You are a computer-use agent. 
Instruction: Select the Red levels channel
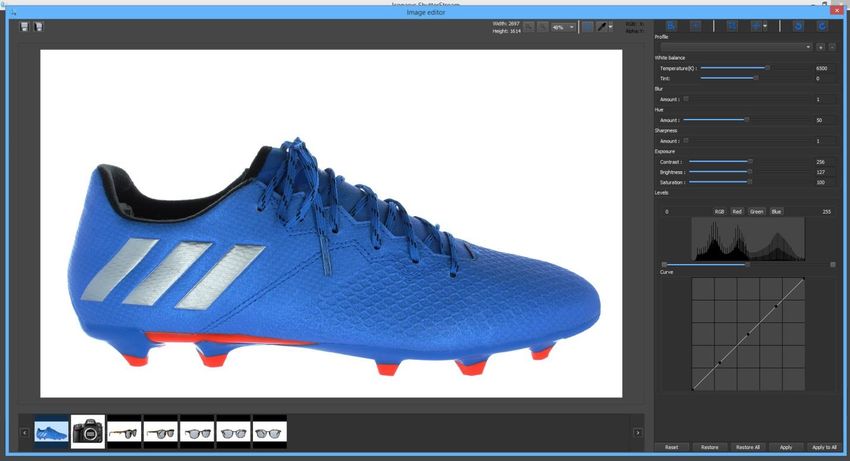point(737,212)
